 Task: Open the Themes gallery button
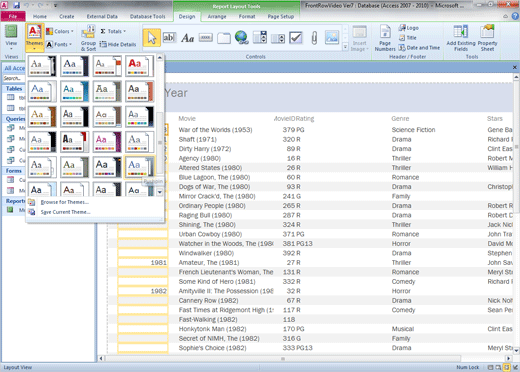34,37
